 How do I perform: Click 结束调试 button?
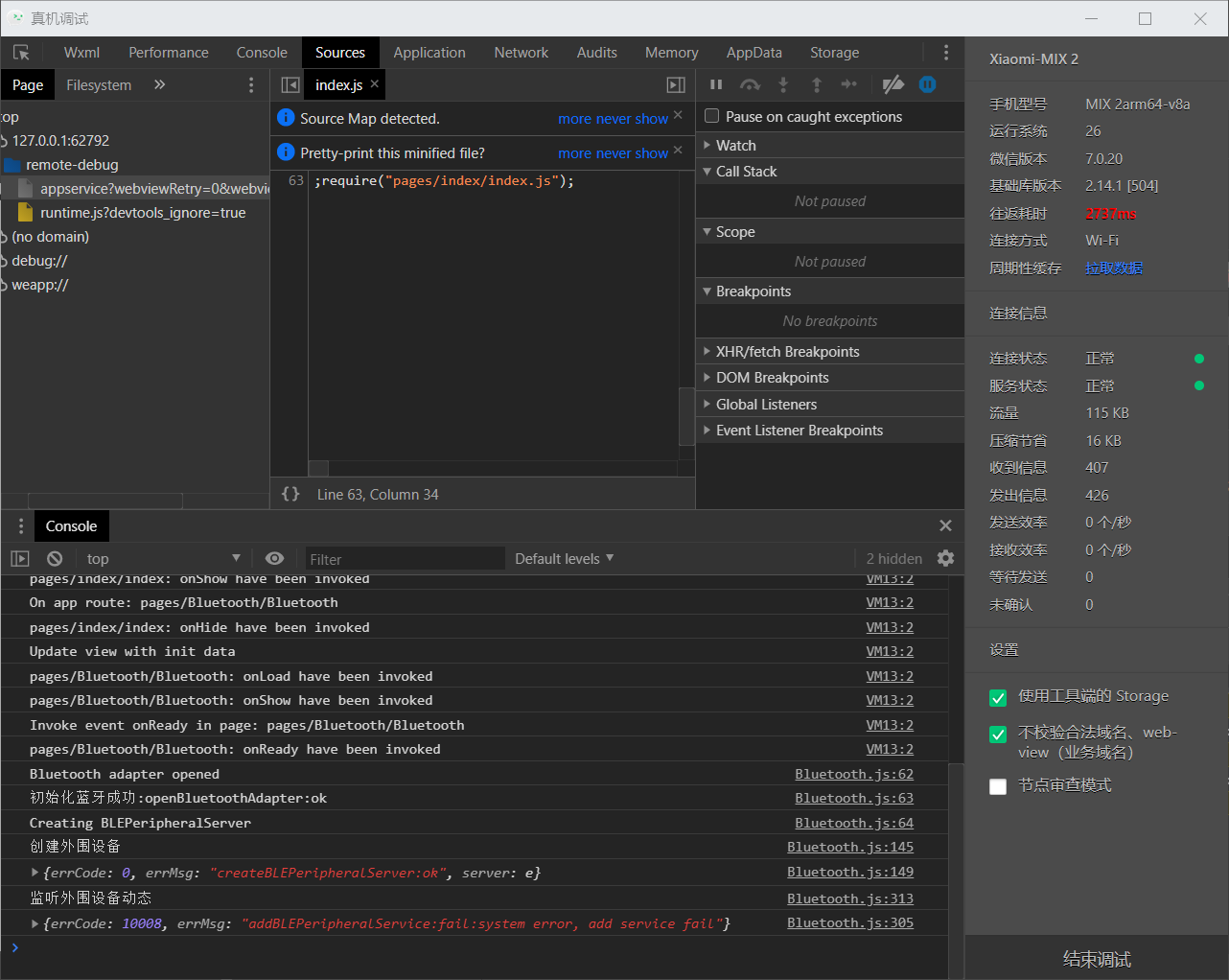[1097, 959]
